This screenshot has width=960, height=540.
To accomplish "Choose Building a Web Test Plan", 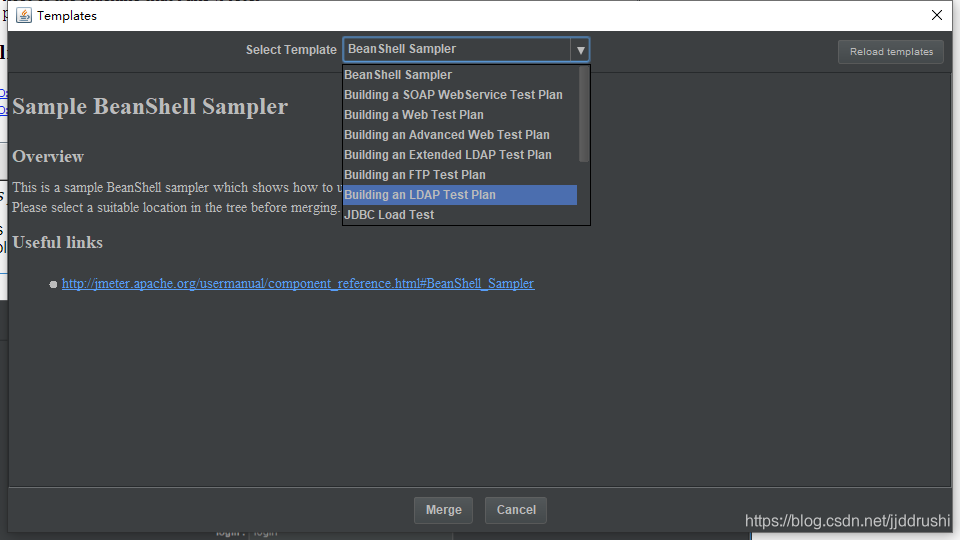I will [x=460, y=114].
